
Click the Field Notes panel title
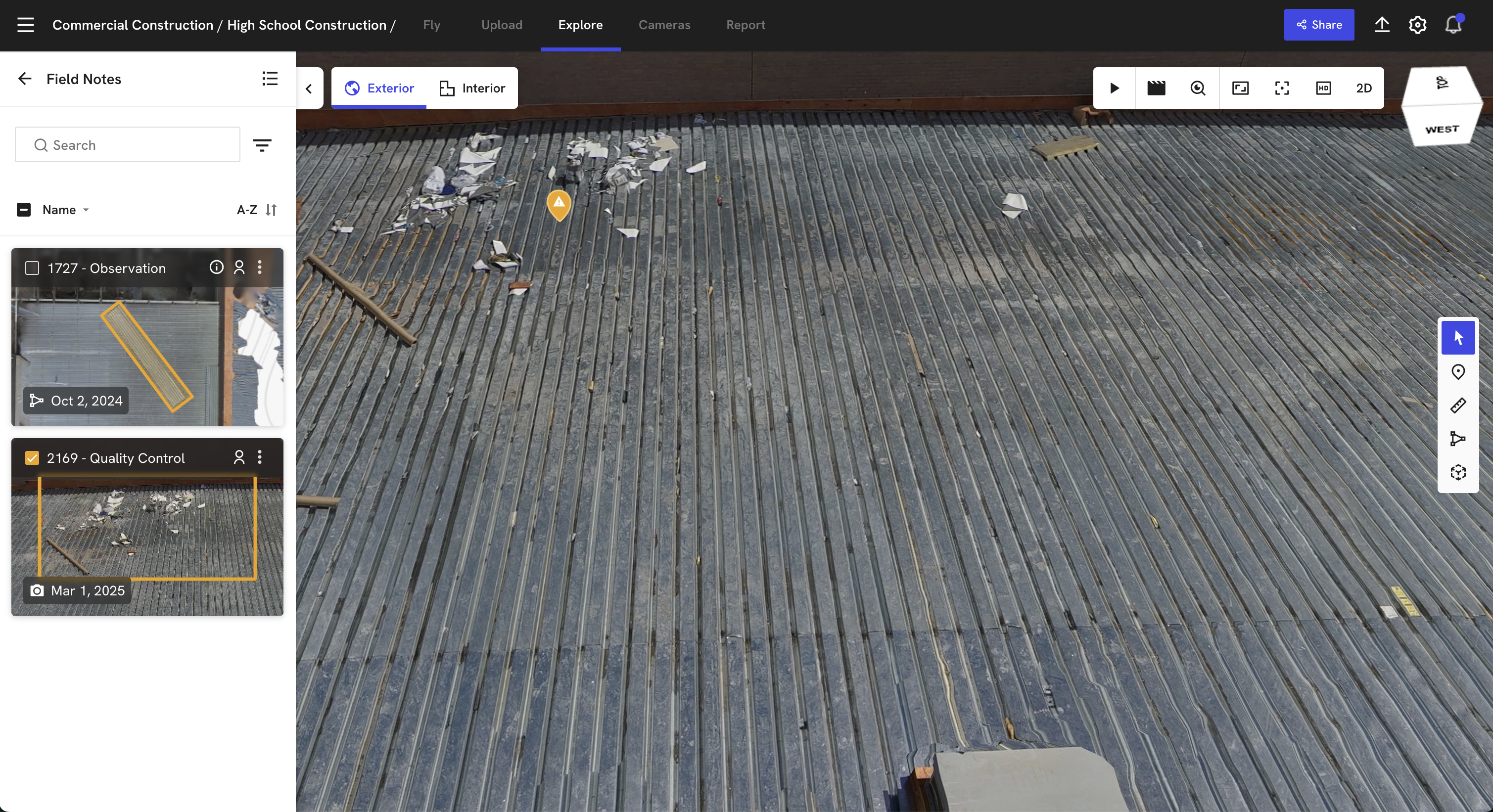(84, 79)
